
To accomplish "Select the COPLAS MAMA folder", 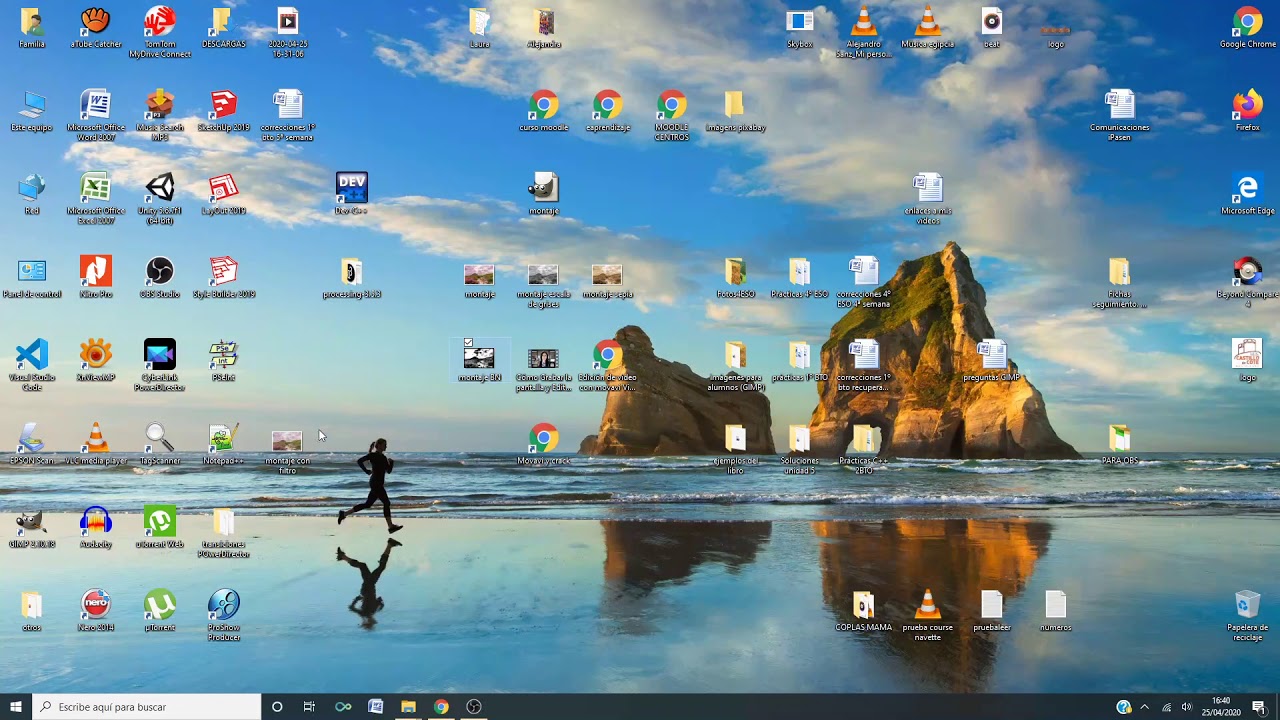I will 863,610.
